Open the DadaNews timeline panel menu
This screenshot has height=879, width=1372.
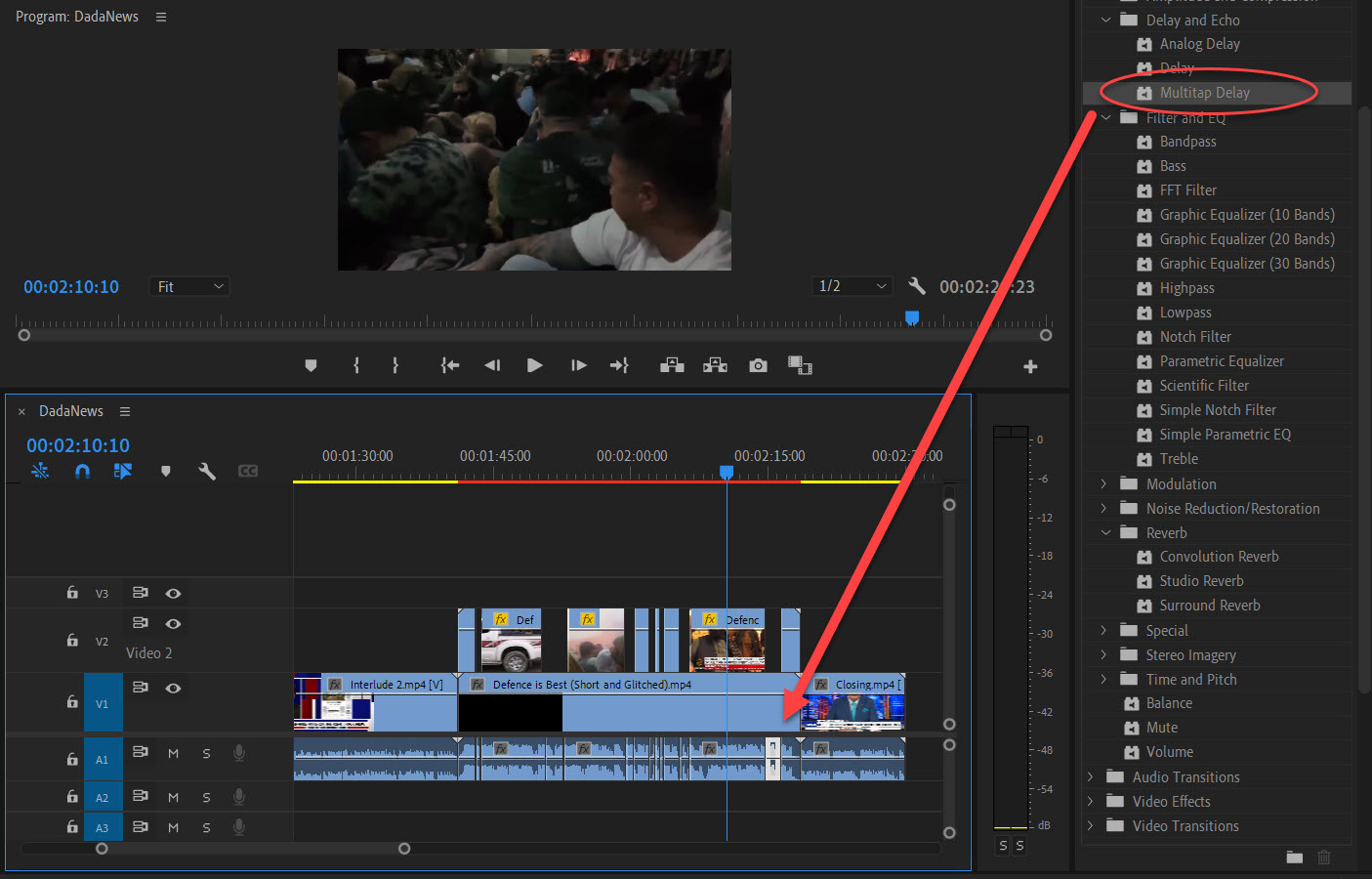[x=125, y=411]
